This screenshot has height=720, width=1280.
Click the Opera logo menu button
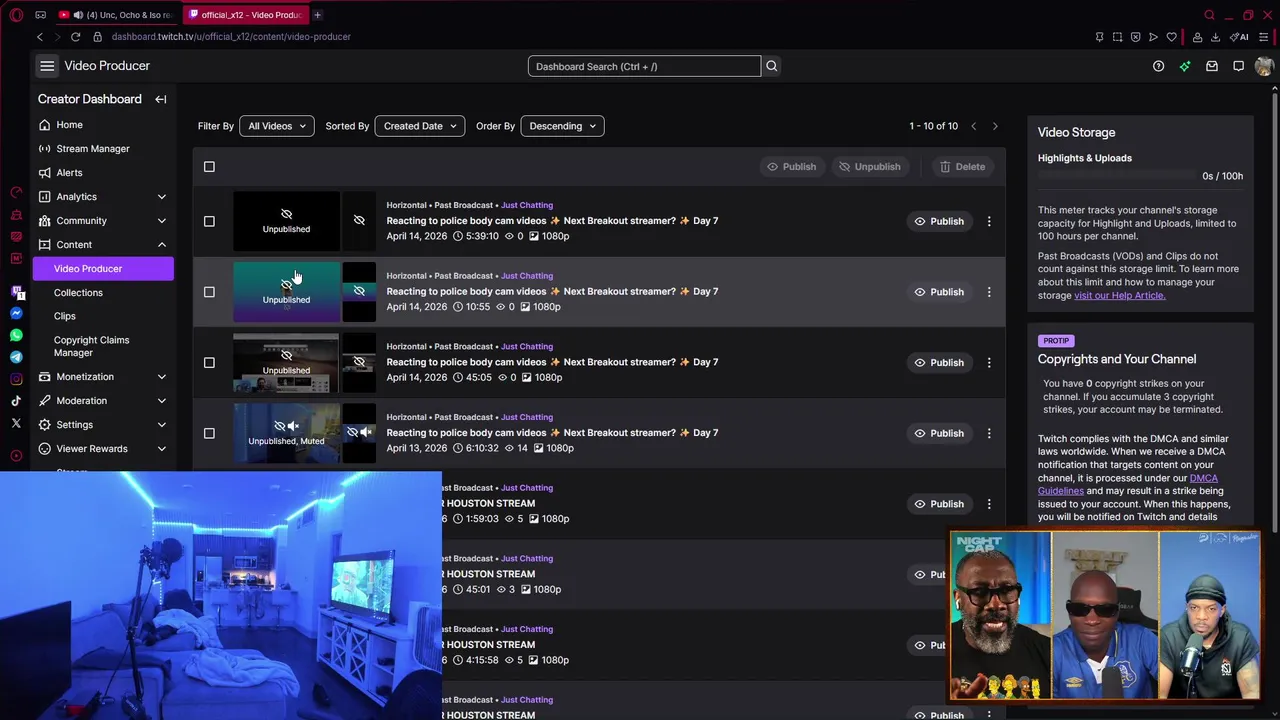coord(16,15)
